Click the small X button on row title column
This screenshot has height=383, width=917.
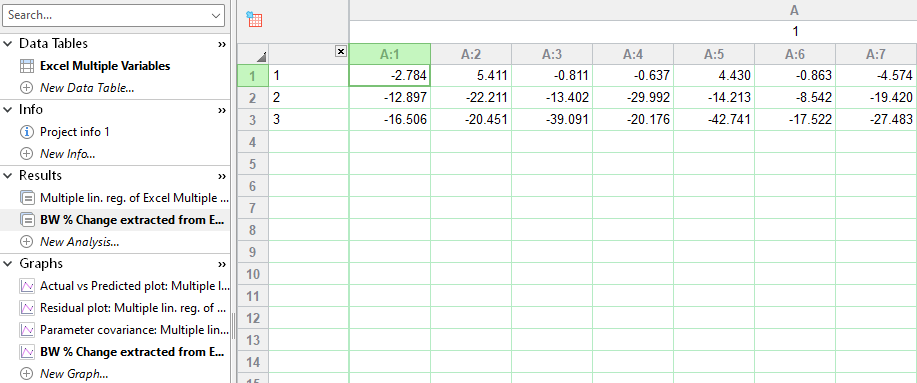coord(341,51)
